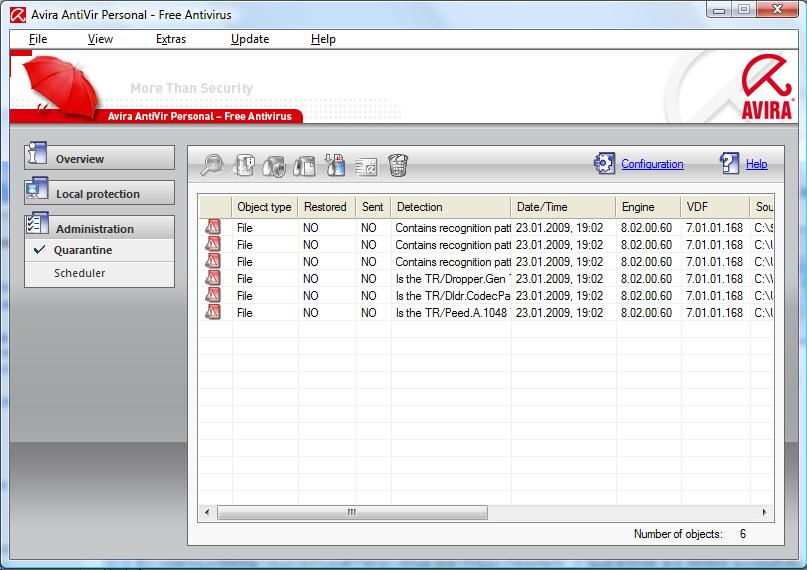Open the Help menu in menu bar

tap(323, 39)
